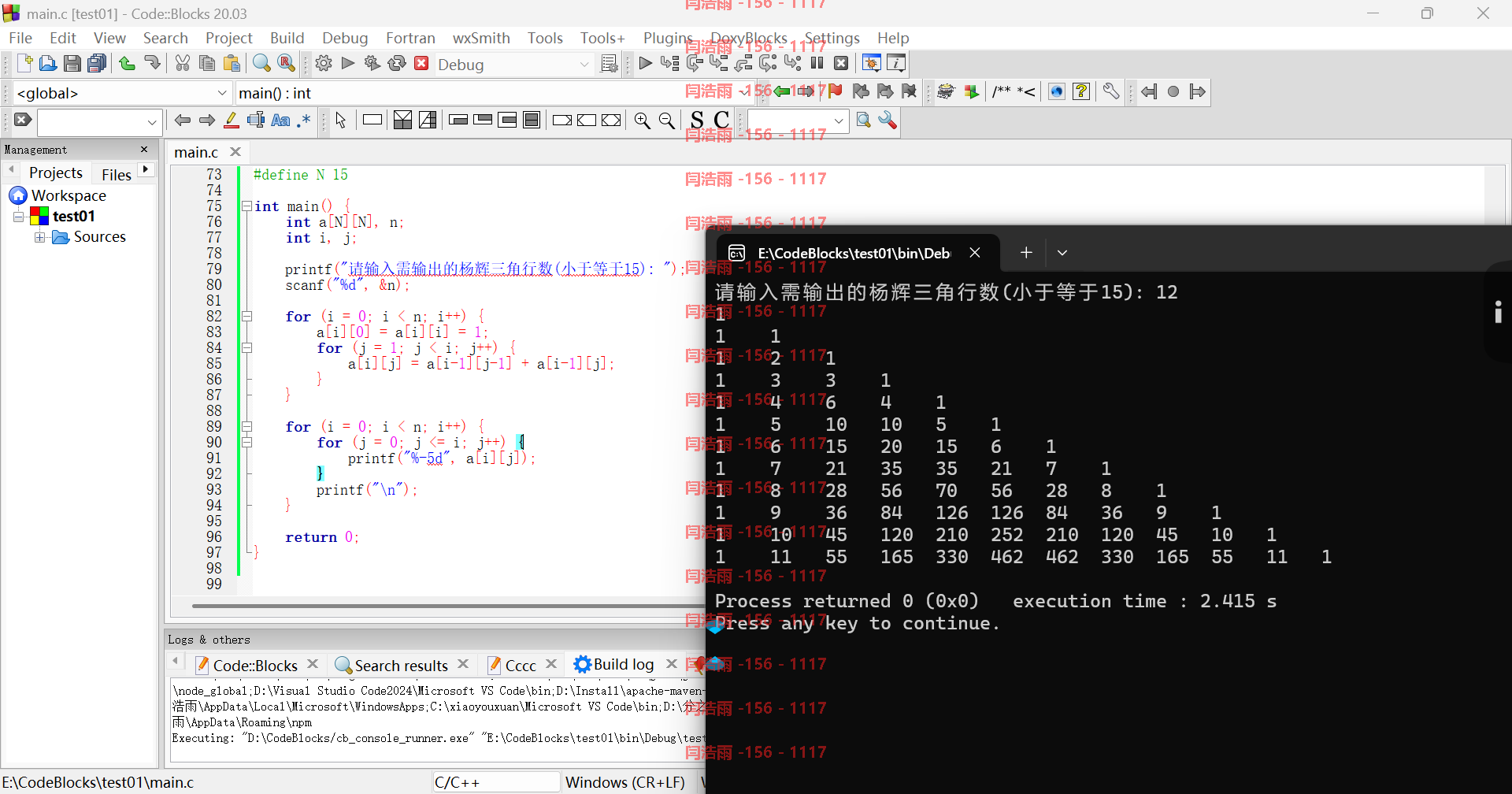The width and height of the screenshot is (1512, 794).
Task: Highlight text with the marker pen icon
Action: click(232, 121)
